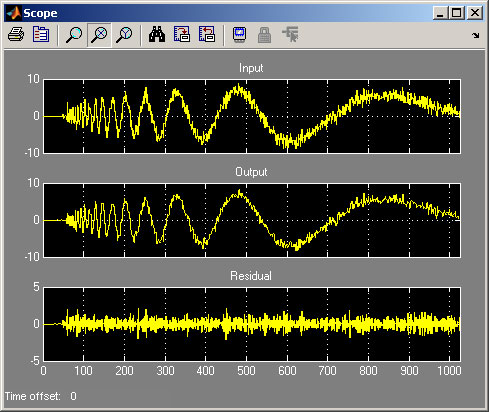Click the Residual plot area

point(252,324)
